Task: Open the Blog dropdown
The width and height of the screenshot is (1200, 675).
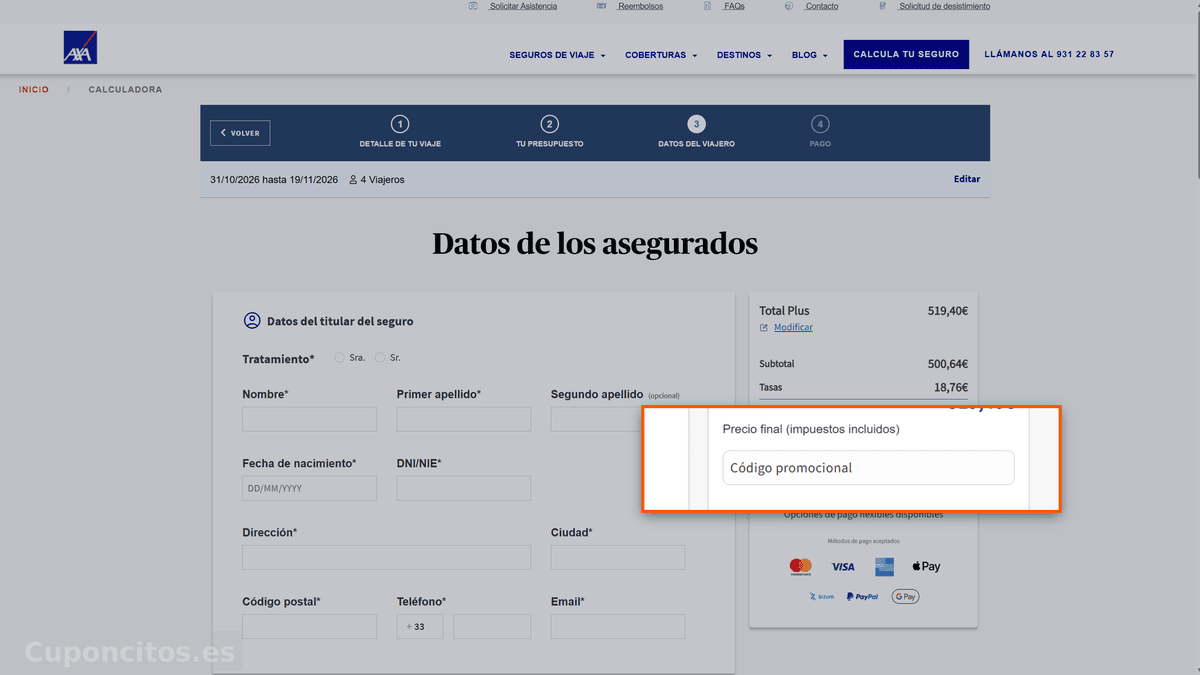Action: [x=809, y=55]
